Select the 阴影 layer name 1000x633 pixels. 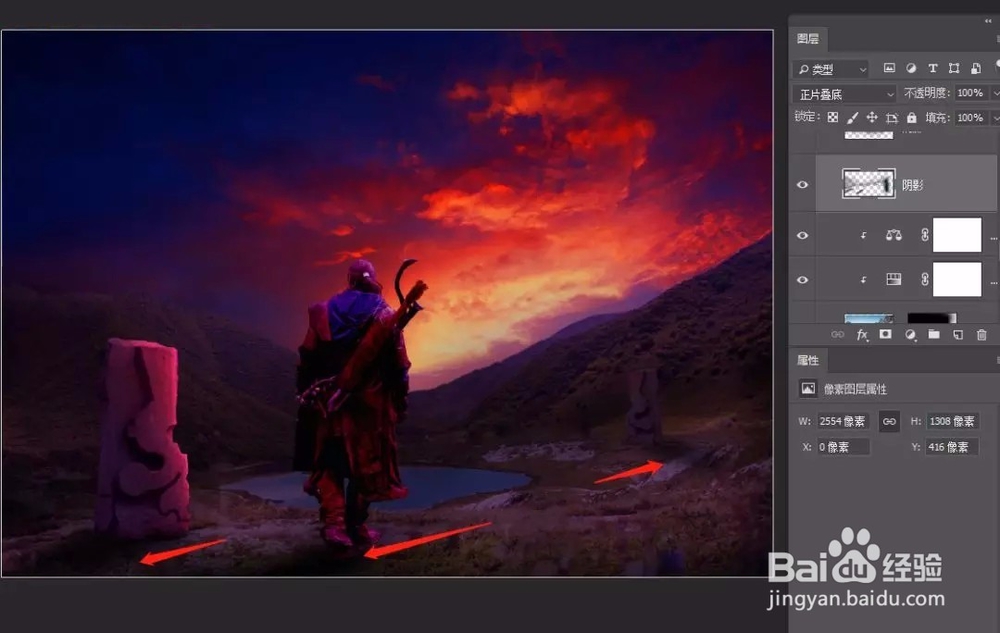coord(913,185)
